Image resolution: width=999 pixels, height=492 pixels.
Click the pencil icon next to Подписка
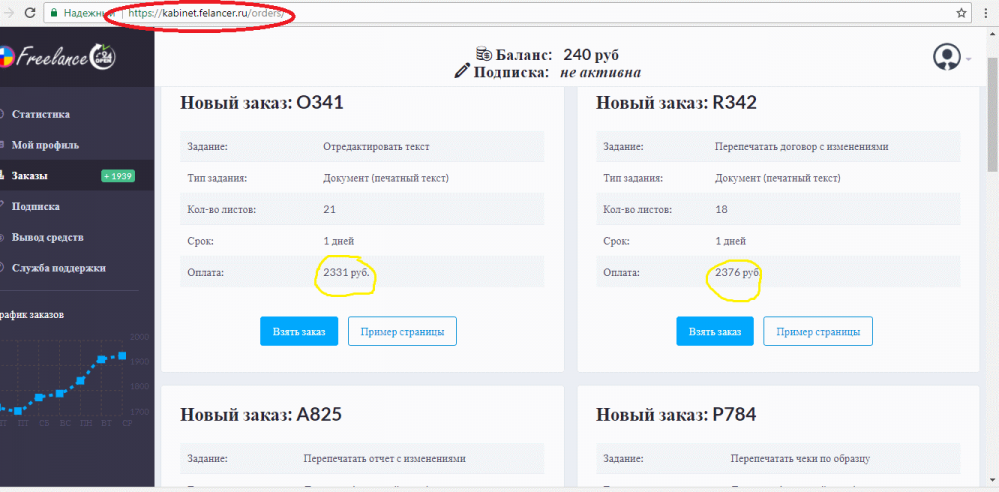click(x=461, y=72)
